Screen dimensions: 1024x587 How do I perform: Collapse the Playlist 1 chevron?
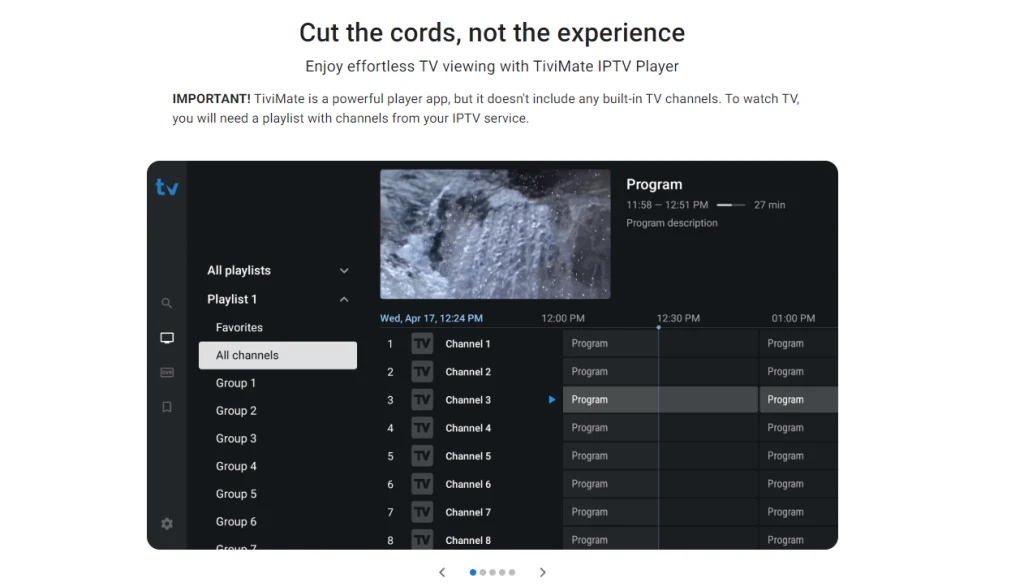344,299
